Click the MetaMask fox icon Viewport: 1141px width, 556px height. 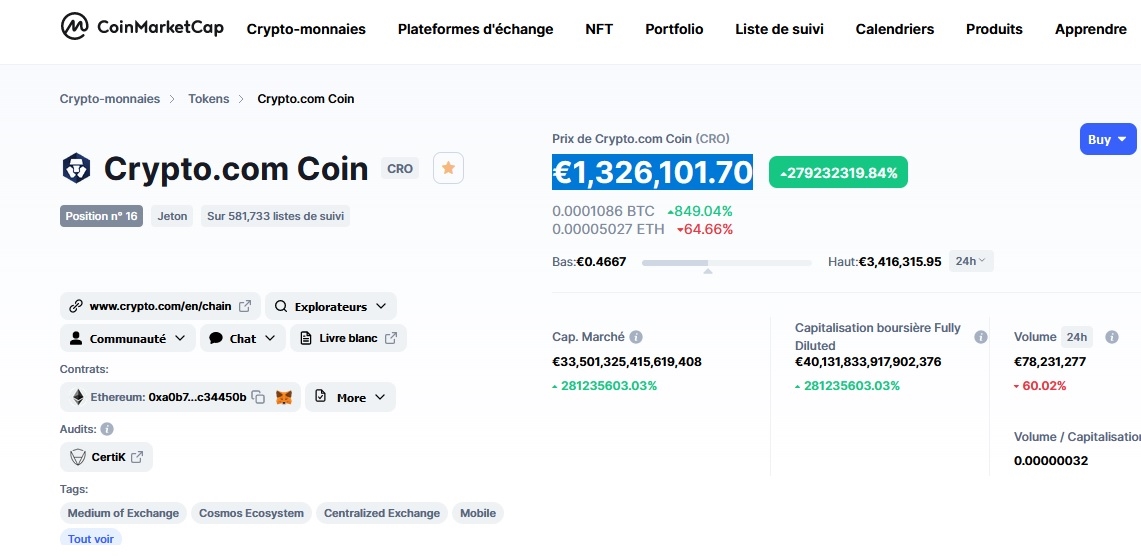click(x=285, y=398)
